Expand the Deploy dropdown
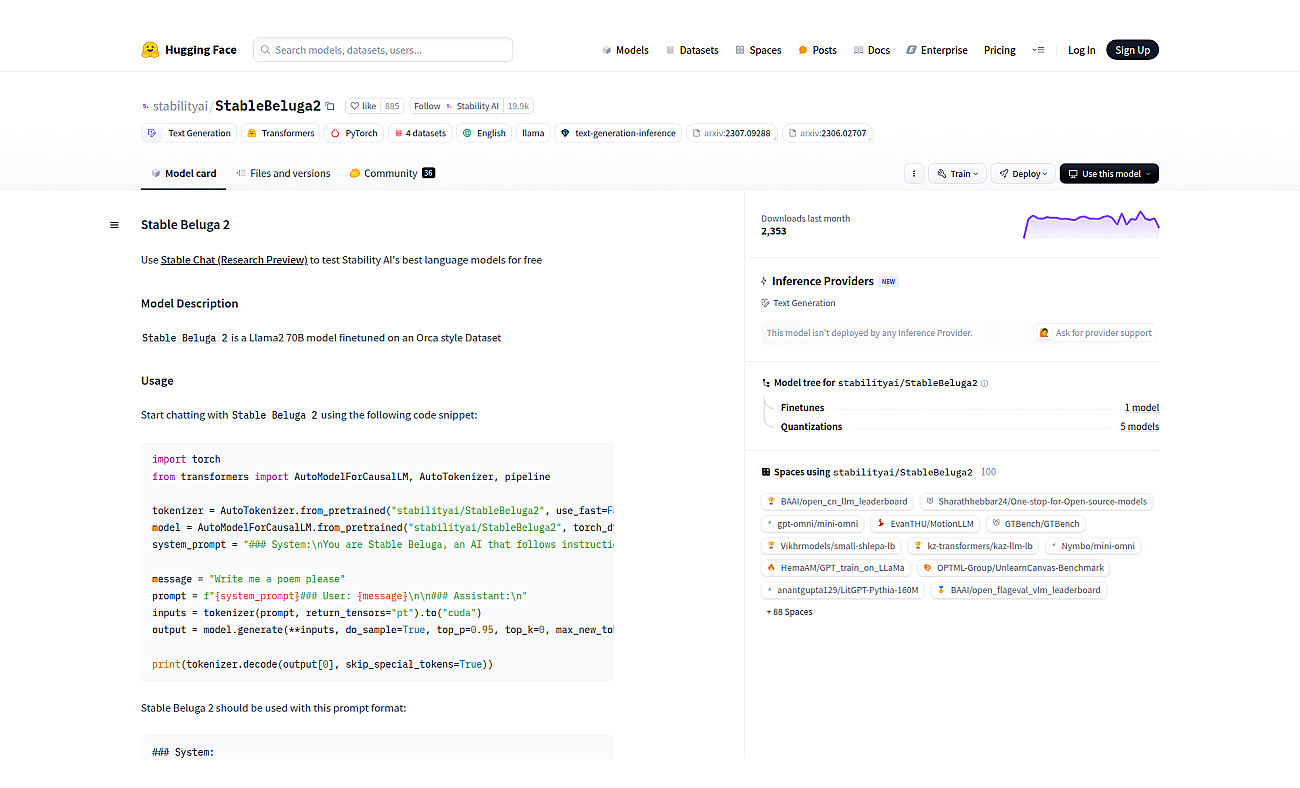Viewport: 1300px width, 788px height. 1023,174
